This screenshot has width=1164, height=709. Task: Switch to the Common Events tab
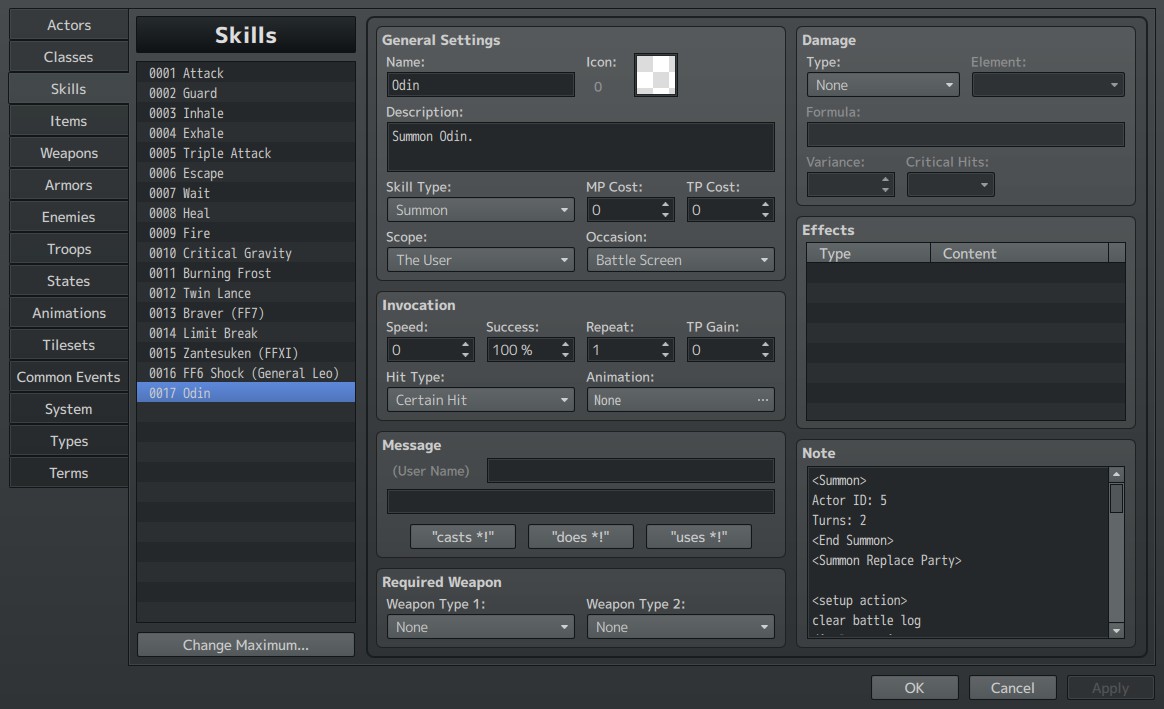point(68,377)
